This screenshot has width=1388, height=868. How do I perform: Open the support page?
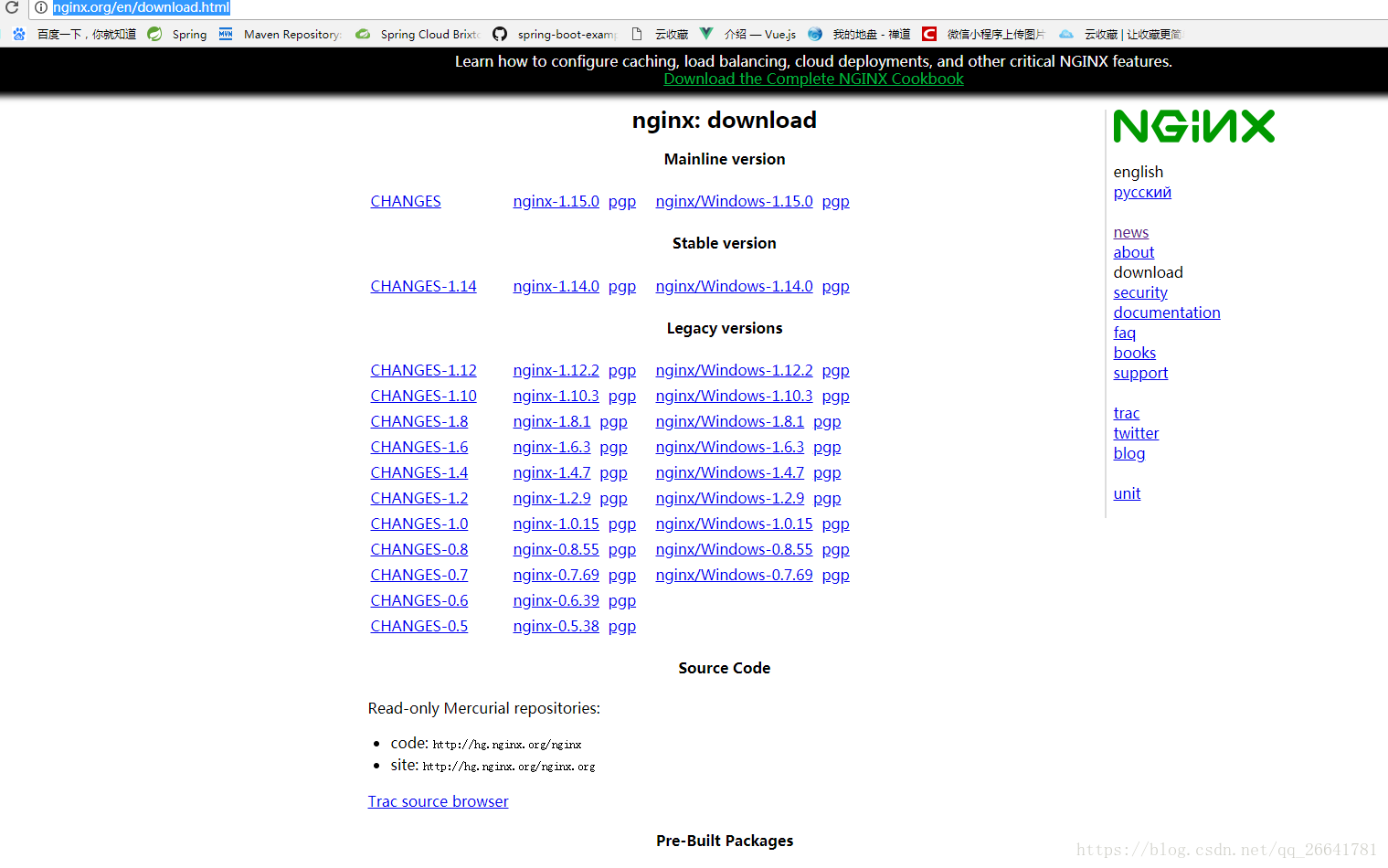point(1140,373)
